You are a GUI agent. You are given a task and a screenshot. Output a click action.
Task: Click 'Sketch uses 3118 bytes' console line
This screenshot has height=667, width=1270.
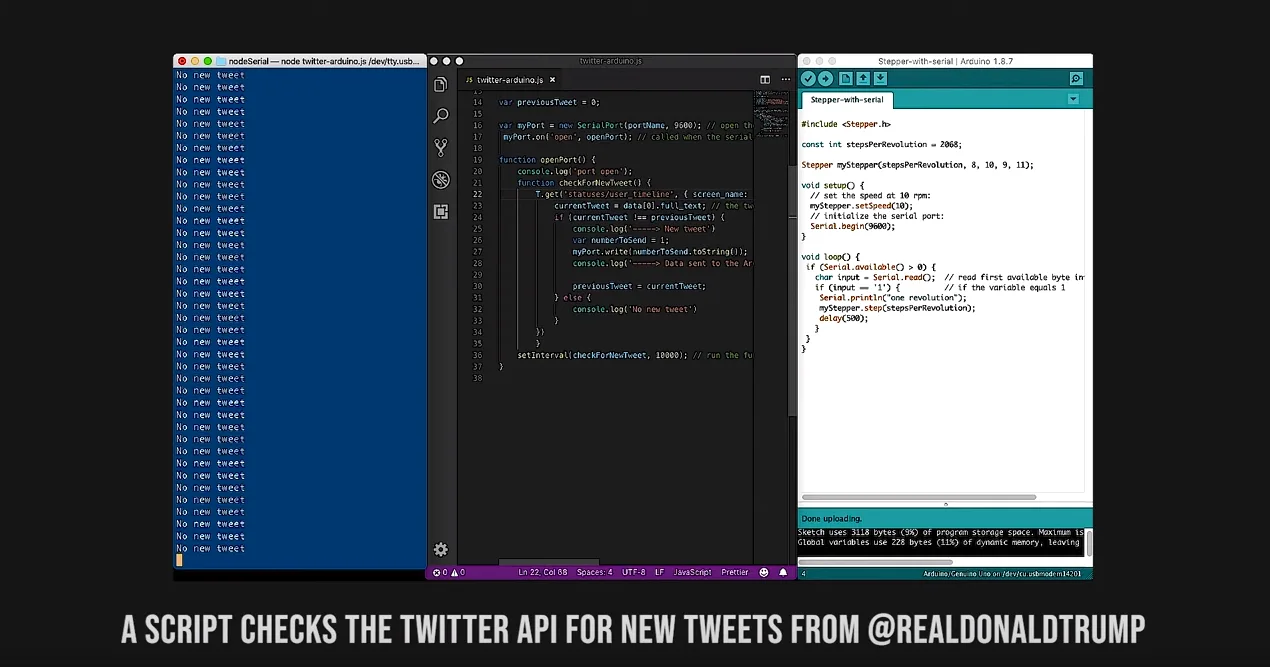[941, 532]
